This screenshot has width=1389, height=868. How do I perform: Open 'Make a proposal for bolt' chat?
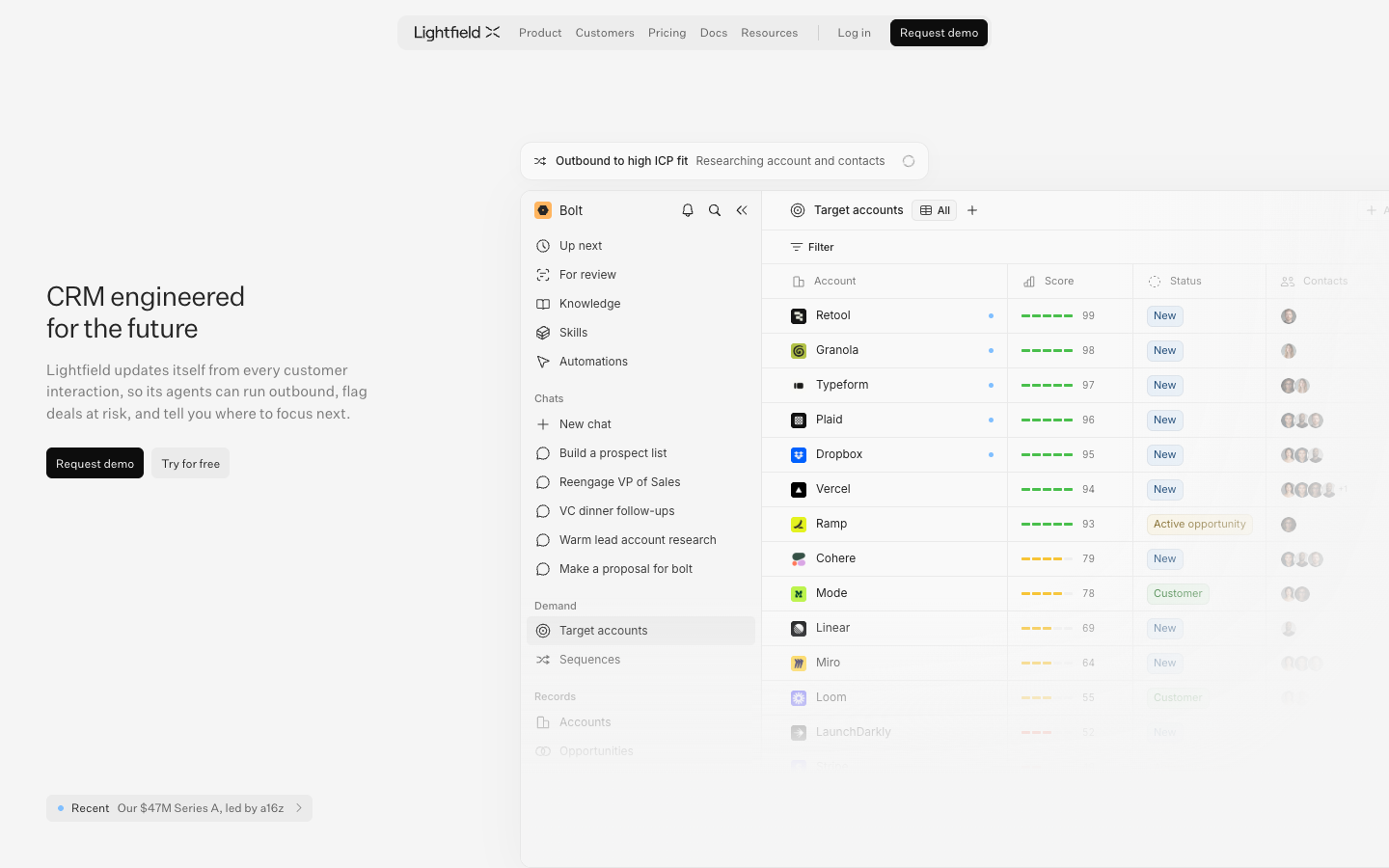coord(640,569)
